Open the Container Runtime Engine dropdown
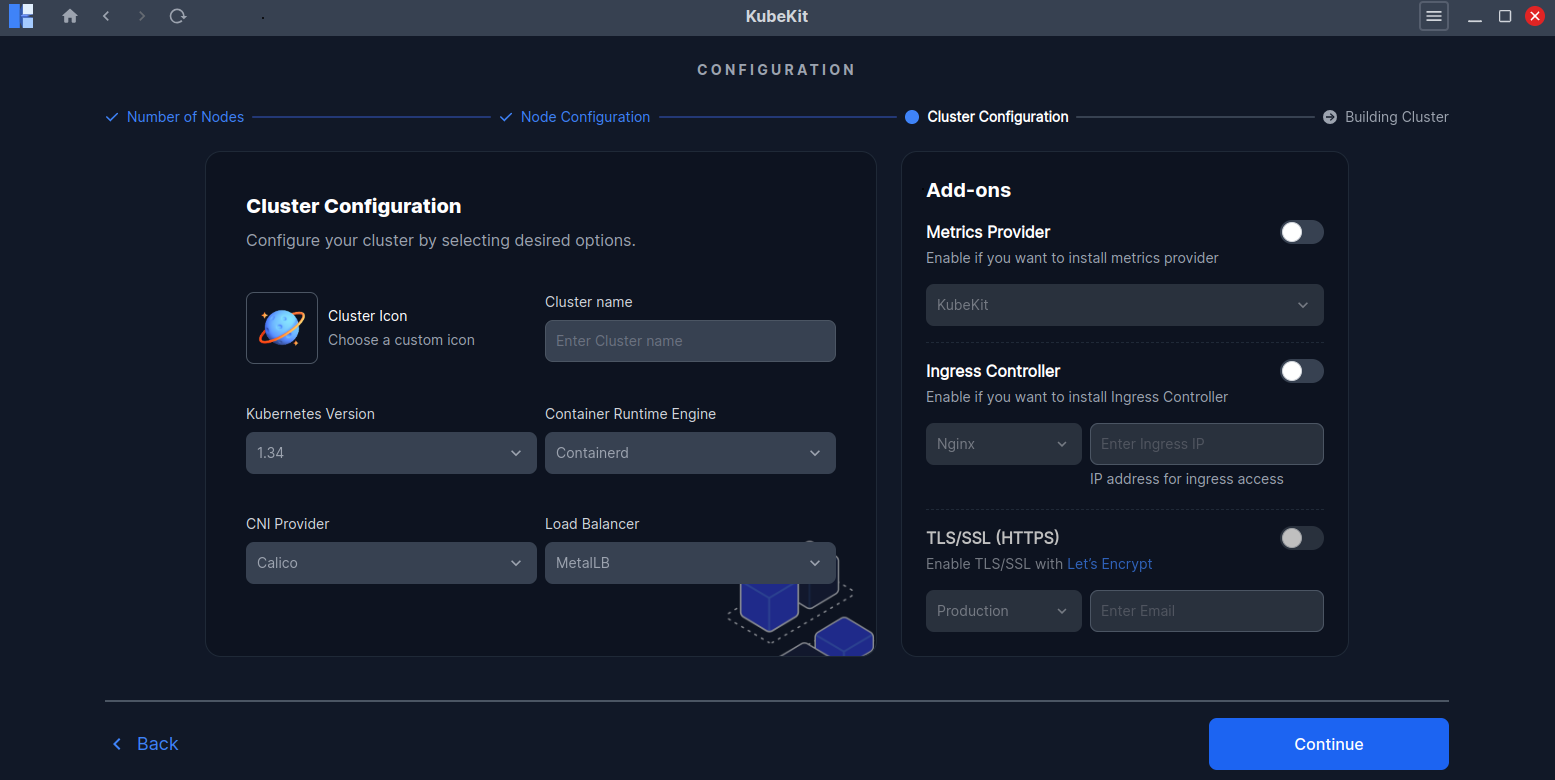Viewport: 1555px width, 780px height. point(690,452)
